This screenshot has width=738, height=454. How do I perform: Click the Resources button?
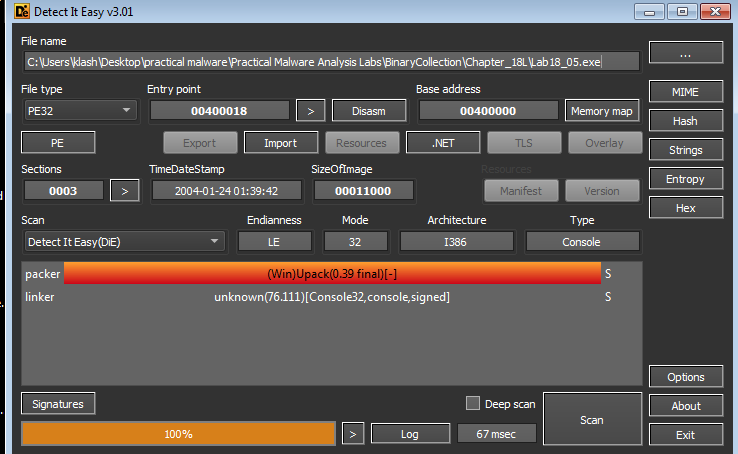pos(362,143)
